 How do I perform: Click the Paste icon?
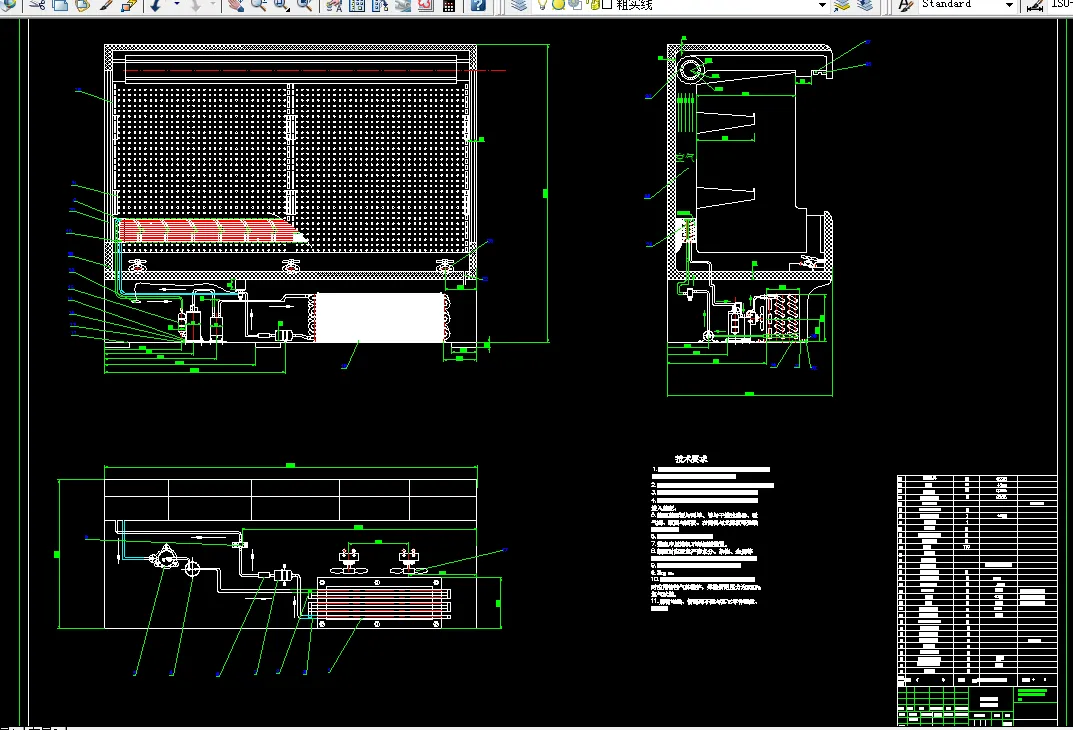tap(82, 4)
